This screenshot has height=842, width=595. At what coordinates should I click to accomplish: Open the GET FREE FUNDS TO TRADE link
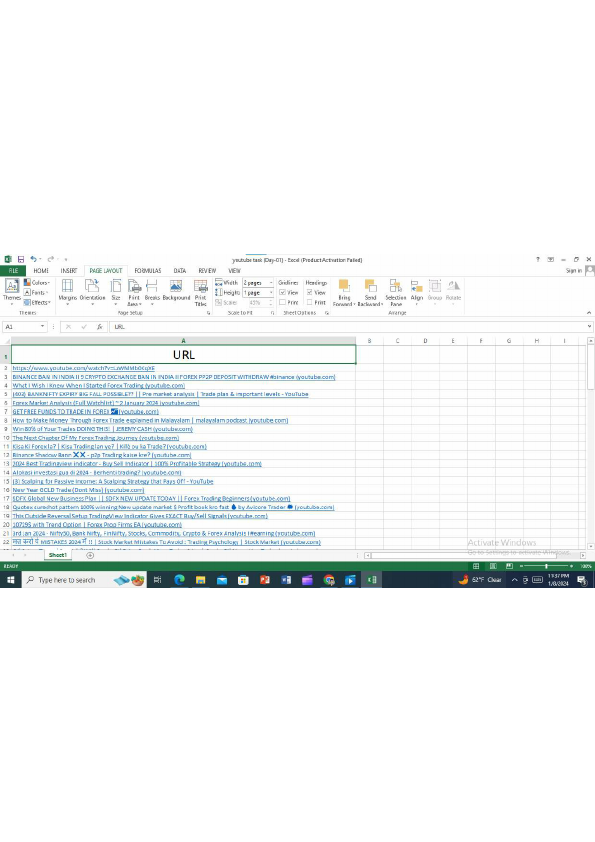85,411
